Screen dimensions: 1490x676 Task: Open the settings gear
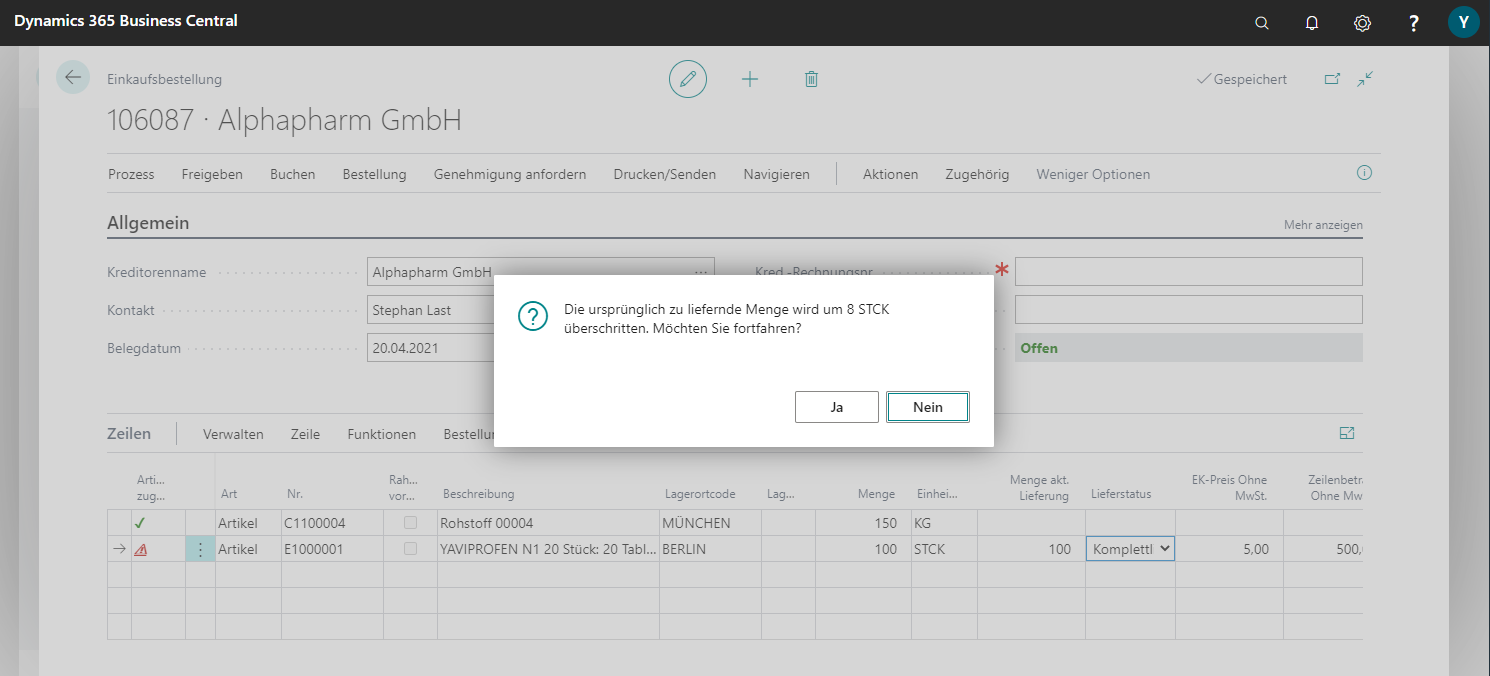(x=1362, y=23)
